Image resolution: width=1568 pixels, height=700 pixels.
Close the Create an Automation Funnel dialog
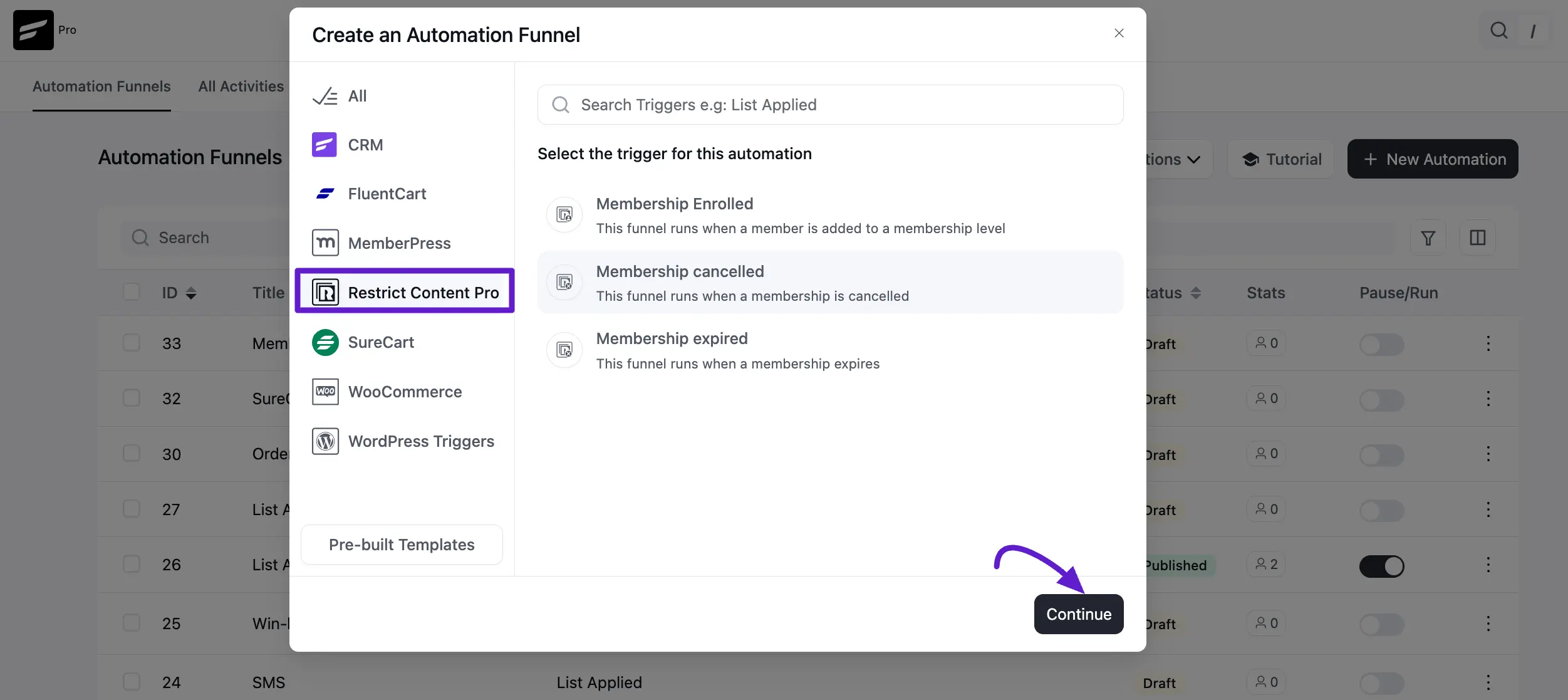tap(1119, 33)
